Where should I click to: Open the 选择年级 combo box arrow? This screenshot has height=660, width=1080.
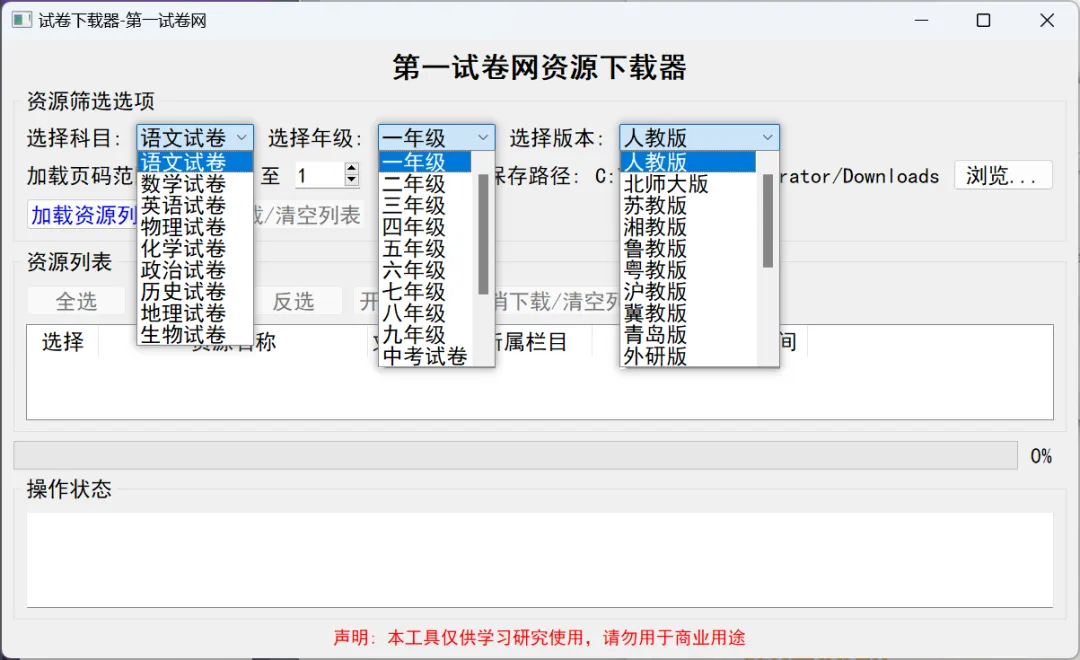tap(485, 137)
